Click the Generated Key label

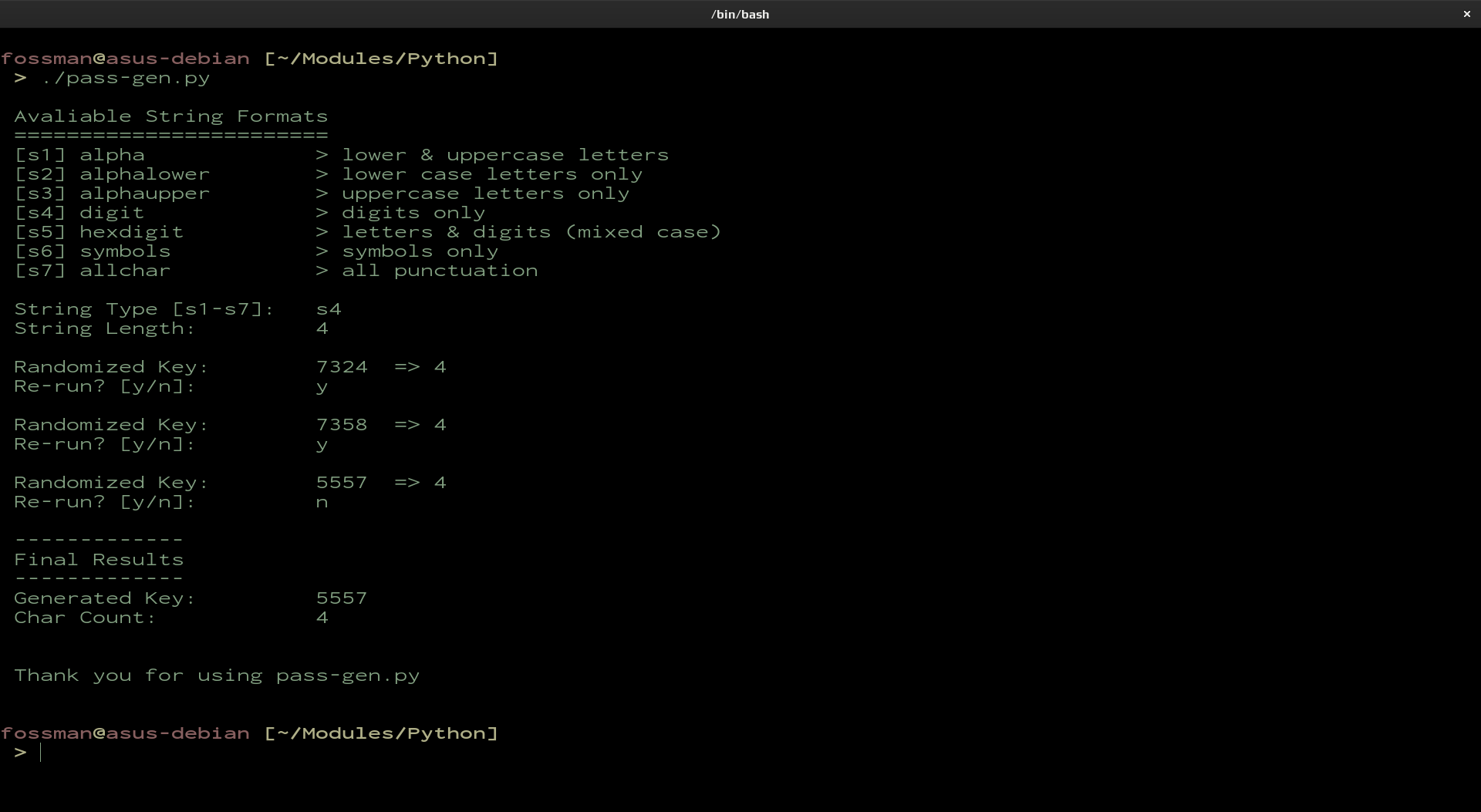click(104, 598)
